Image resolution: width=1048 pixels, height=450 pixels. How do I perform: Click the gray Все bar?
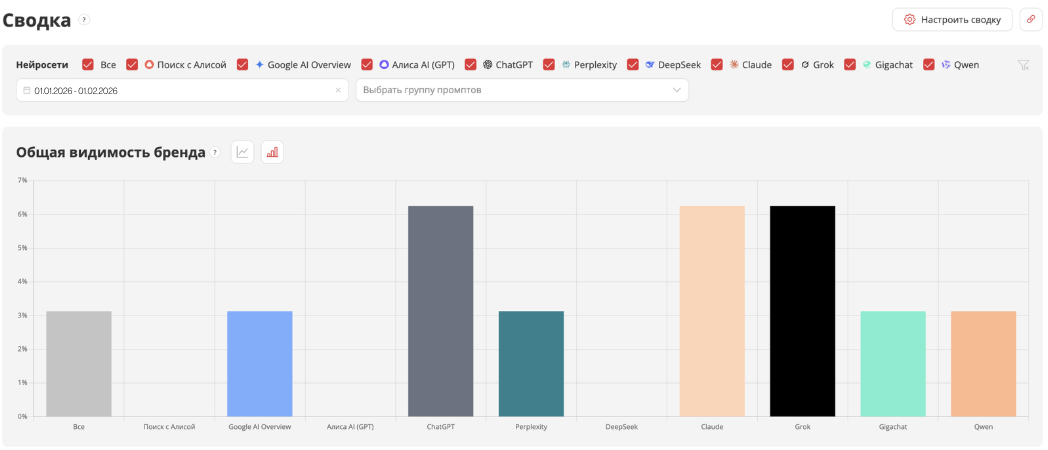[79, 364]
